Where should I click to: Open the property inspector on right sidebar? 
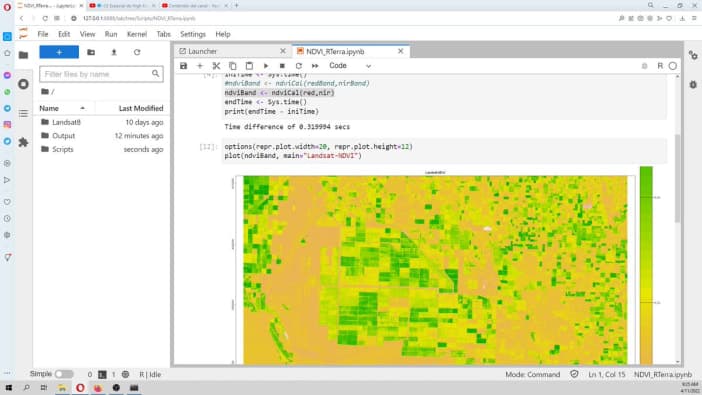(693, 56)
